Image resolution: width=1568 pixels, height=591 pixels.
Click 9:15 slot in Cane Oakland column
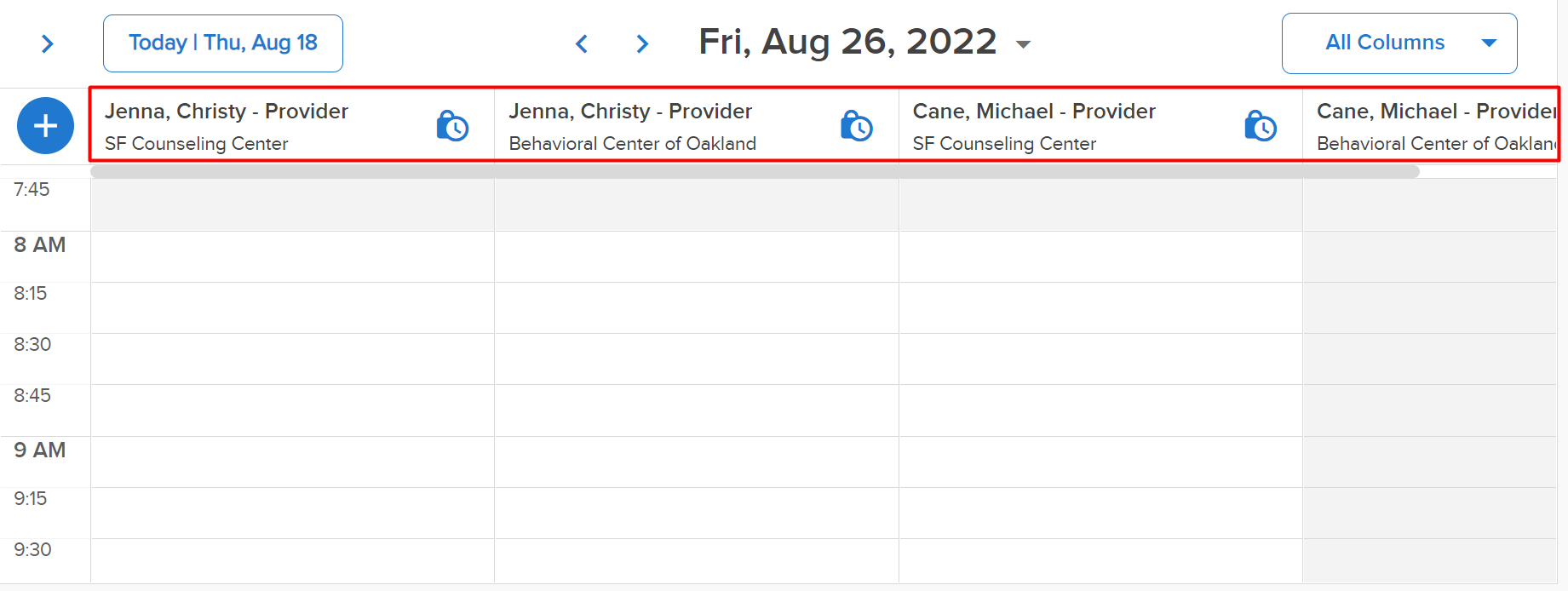coord(1430,513)
